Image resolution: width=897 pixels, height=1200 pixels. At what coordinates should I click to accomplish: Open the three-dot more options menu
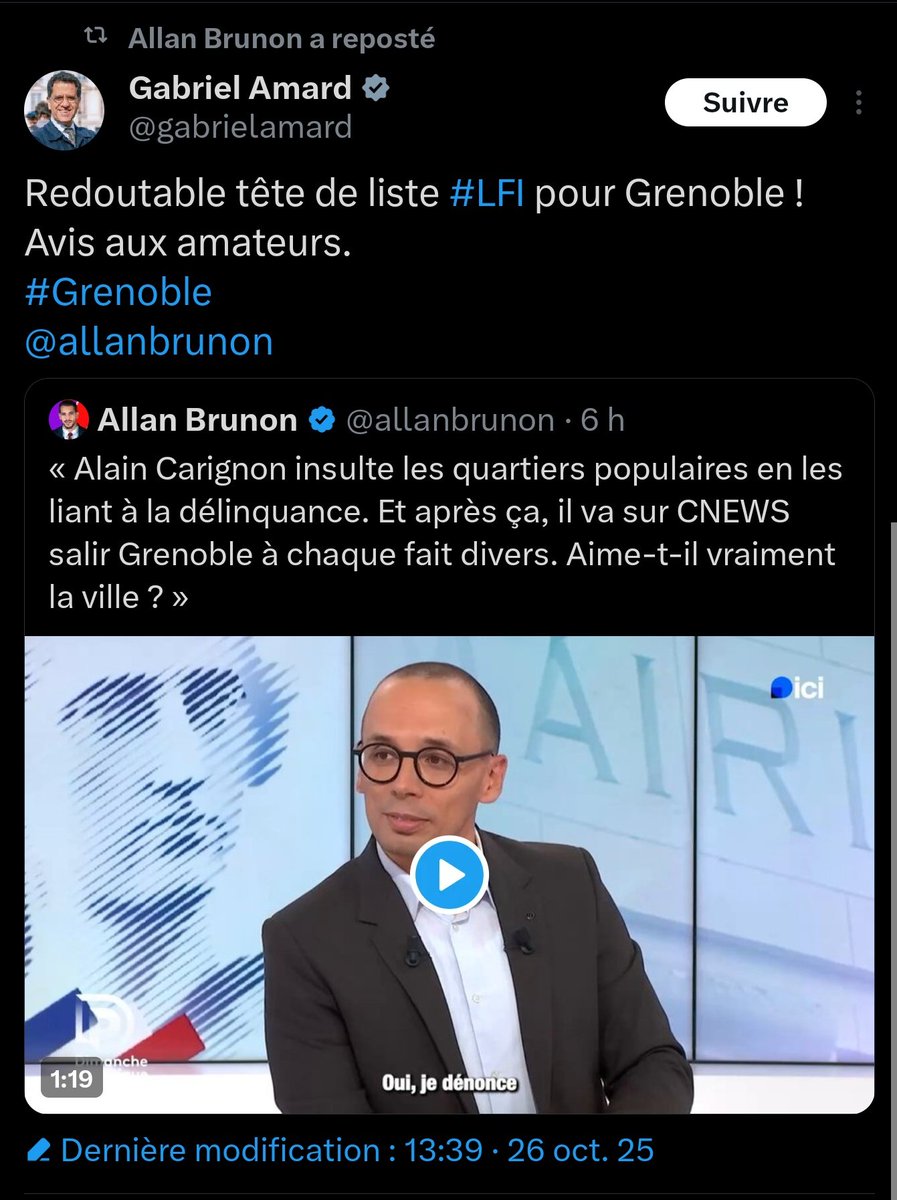click(x=859, y=103)
